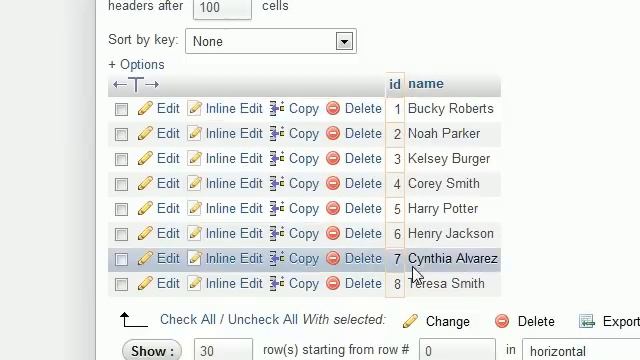640x360 pixels.
Task: Click the red Delete icon for Noah Parker
Action: [x=333, y=133]
